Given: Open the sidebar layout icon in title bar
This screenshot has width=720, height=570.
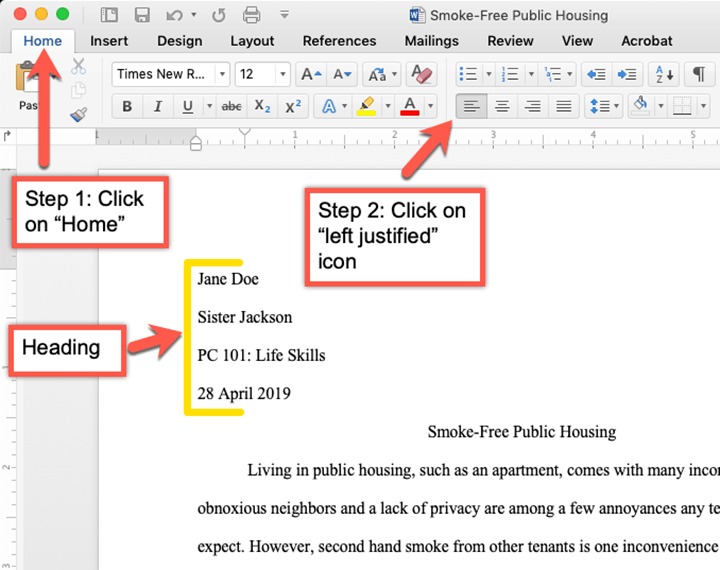Looking at the screenshot, I should click(109, 15).
